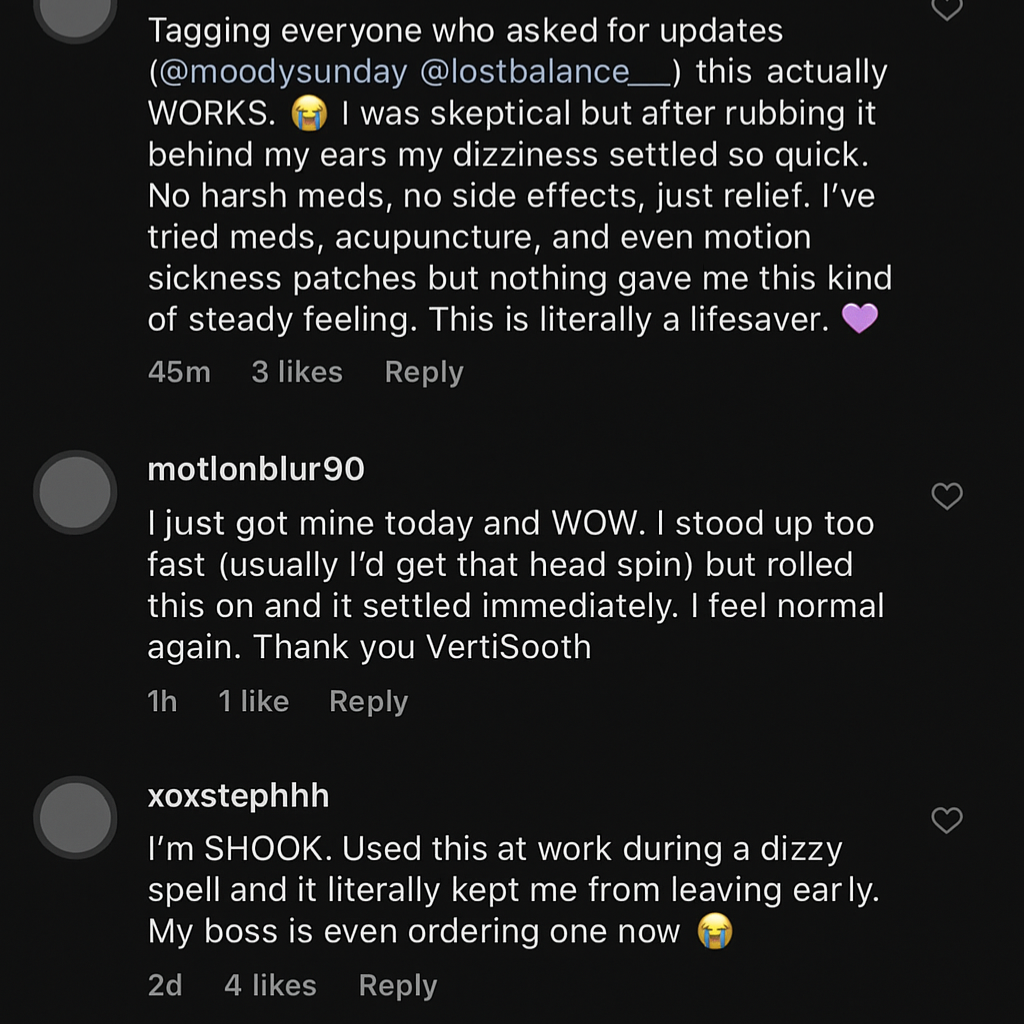
Task: View the 4 likes on xoxstephhh's comment
Action: [270, 986]
